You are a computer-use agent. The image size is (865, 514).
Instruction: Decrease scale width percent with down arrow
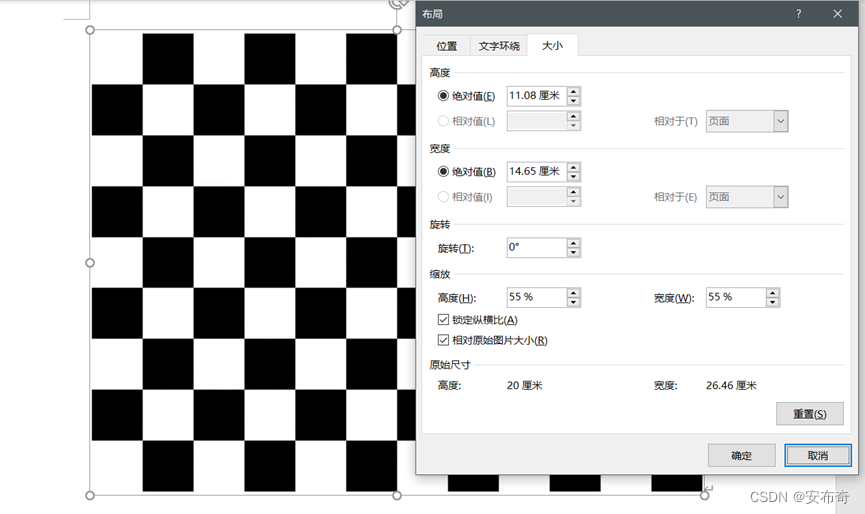tap(773, 302)
